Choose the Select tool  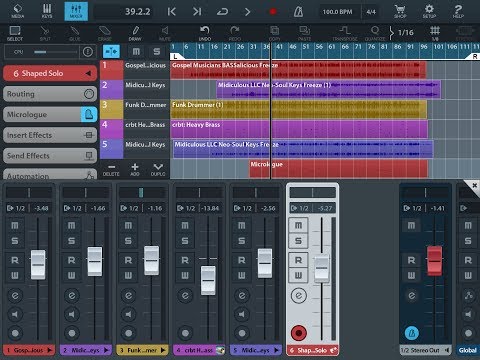[x=15, y=33]
